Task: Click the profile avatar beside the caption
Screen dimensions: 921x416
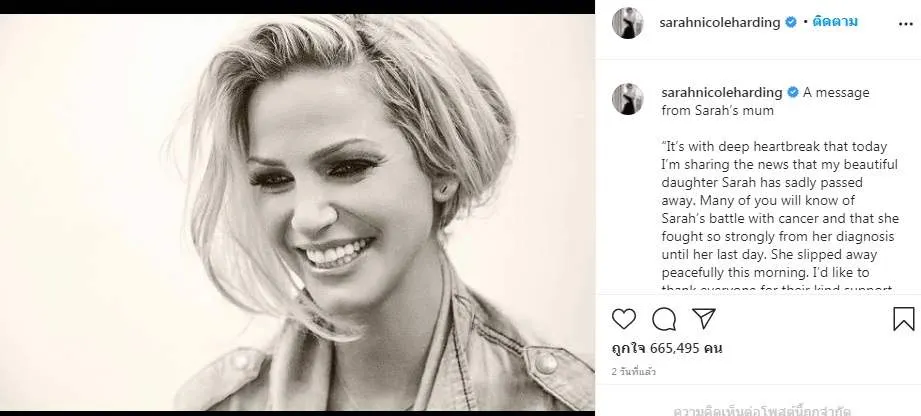Action: tap(627, 99)
